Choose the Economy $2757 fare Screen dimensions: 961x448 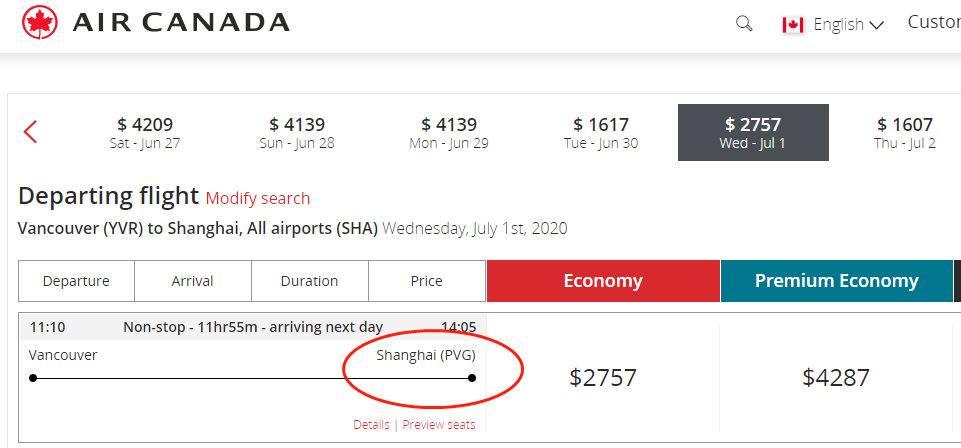coord(603,377)
